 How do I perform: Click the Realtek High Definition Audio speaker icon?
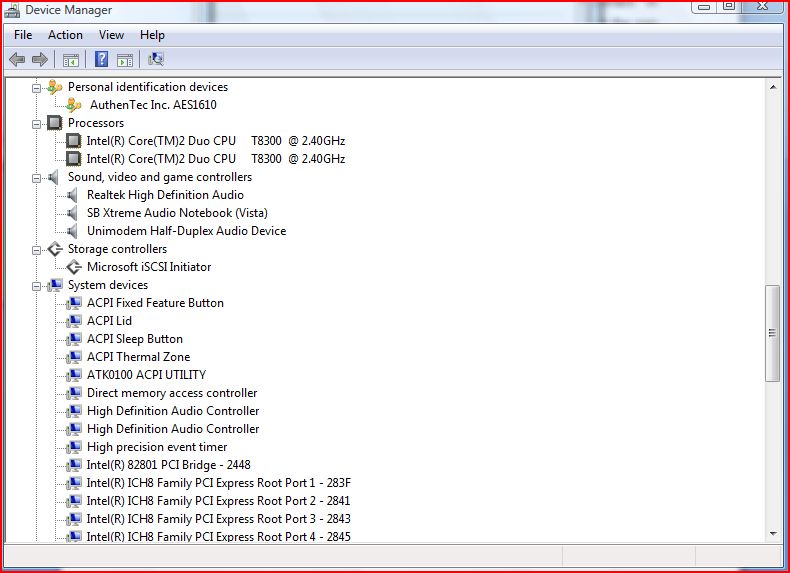point(73,195)
